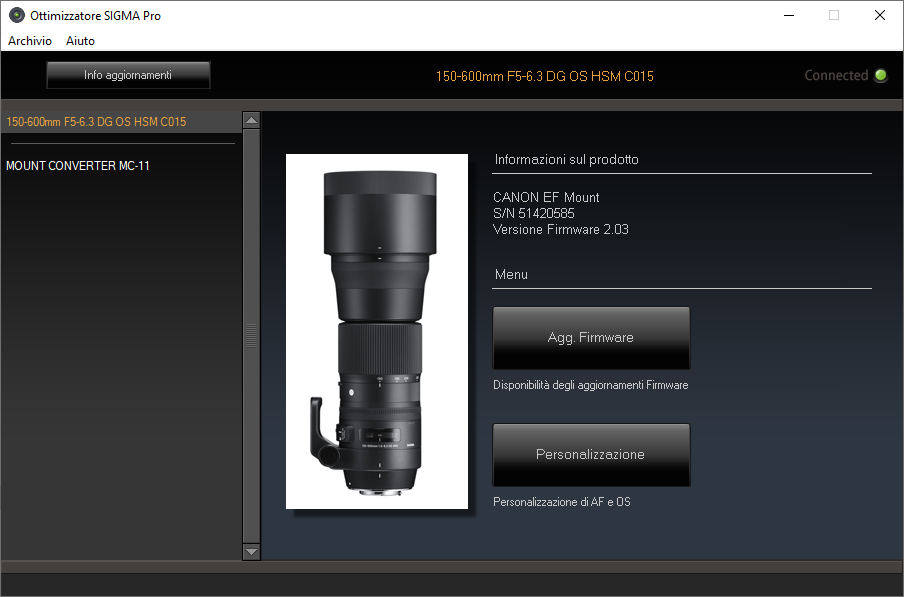Screen dimensions: 904x597
Task: Click the Agg. Firmware button
Action: coord(591,338)
